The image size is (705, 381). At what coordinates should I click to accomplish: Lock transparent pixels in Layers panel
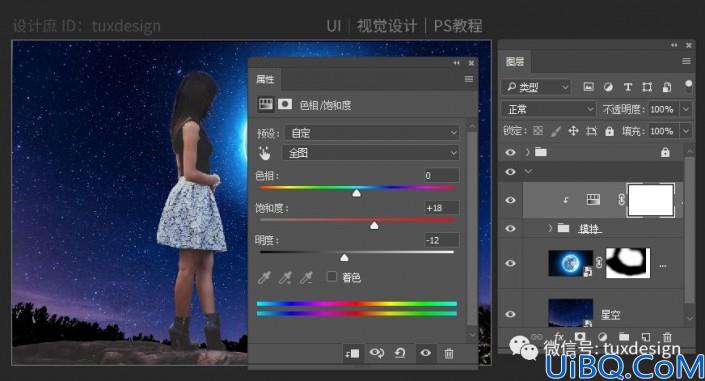tap(538, 131)
